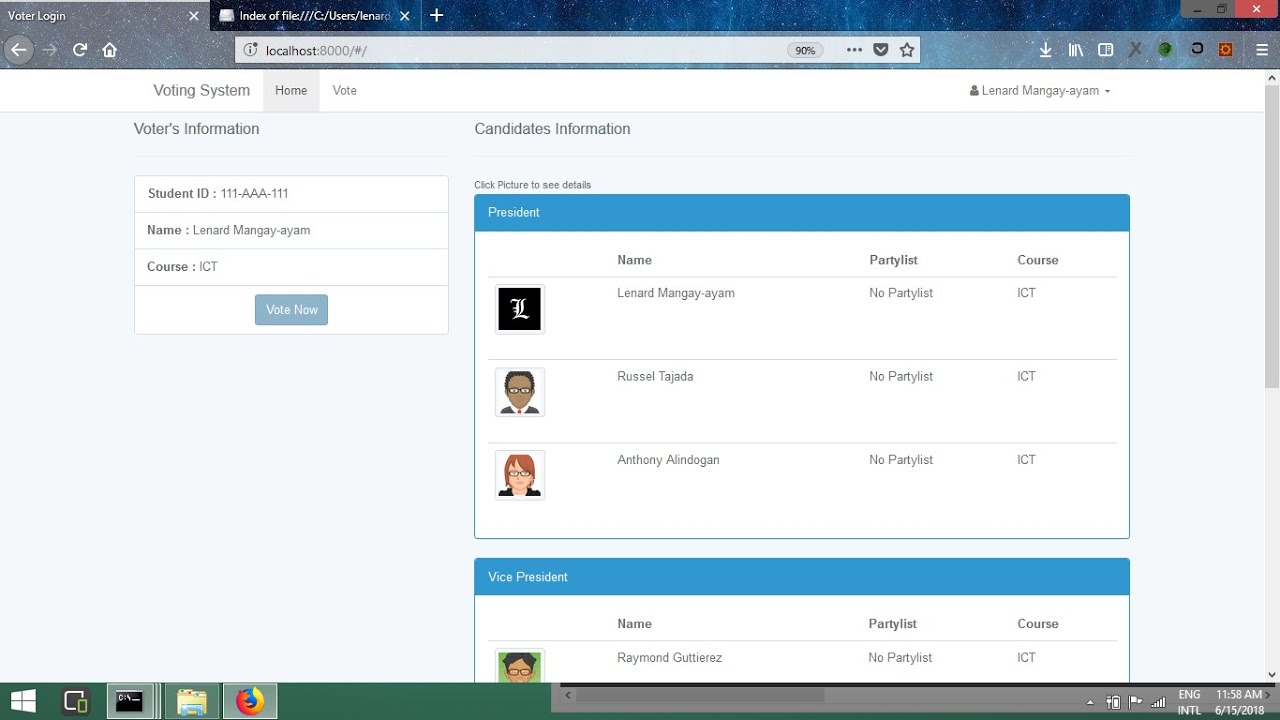The width and height of the screenshot is (1280, 720).
Task: Click the ENG INTL language indicator
Action: (x=1189, y=702)
